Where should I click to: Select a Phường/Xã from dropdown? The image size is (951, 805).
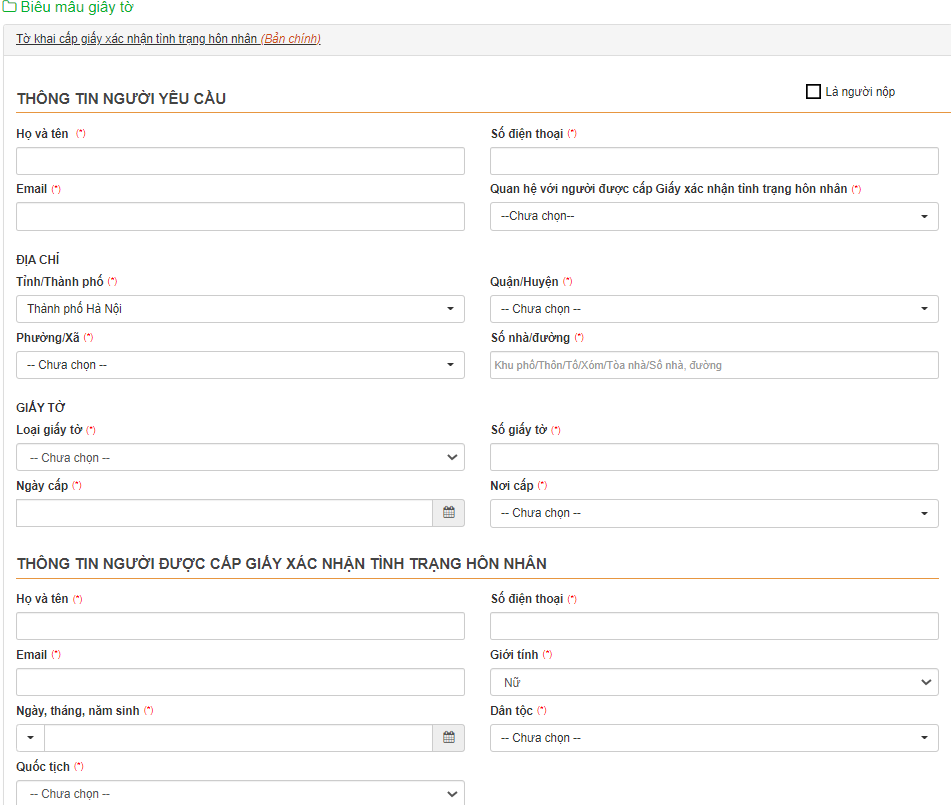click(x=240, y=365)
